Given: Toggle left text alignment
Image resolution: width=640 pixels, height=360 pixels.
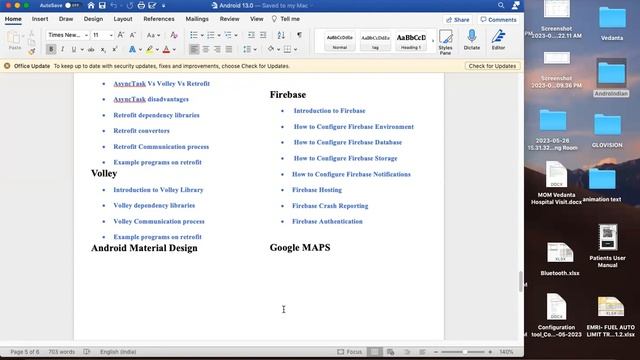Looking at the screenshot, I should pos(194,49).
